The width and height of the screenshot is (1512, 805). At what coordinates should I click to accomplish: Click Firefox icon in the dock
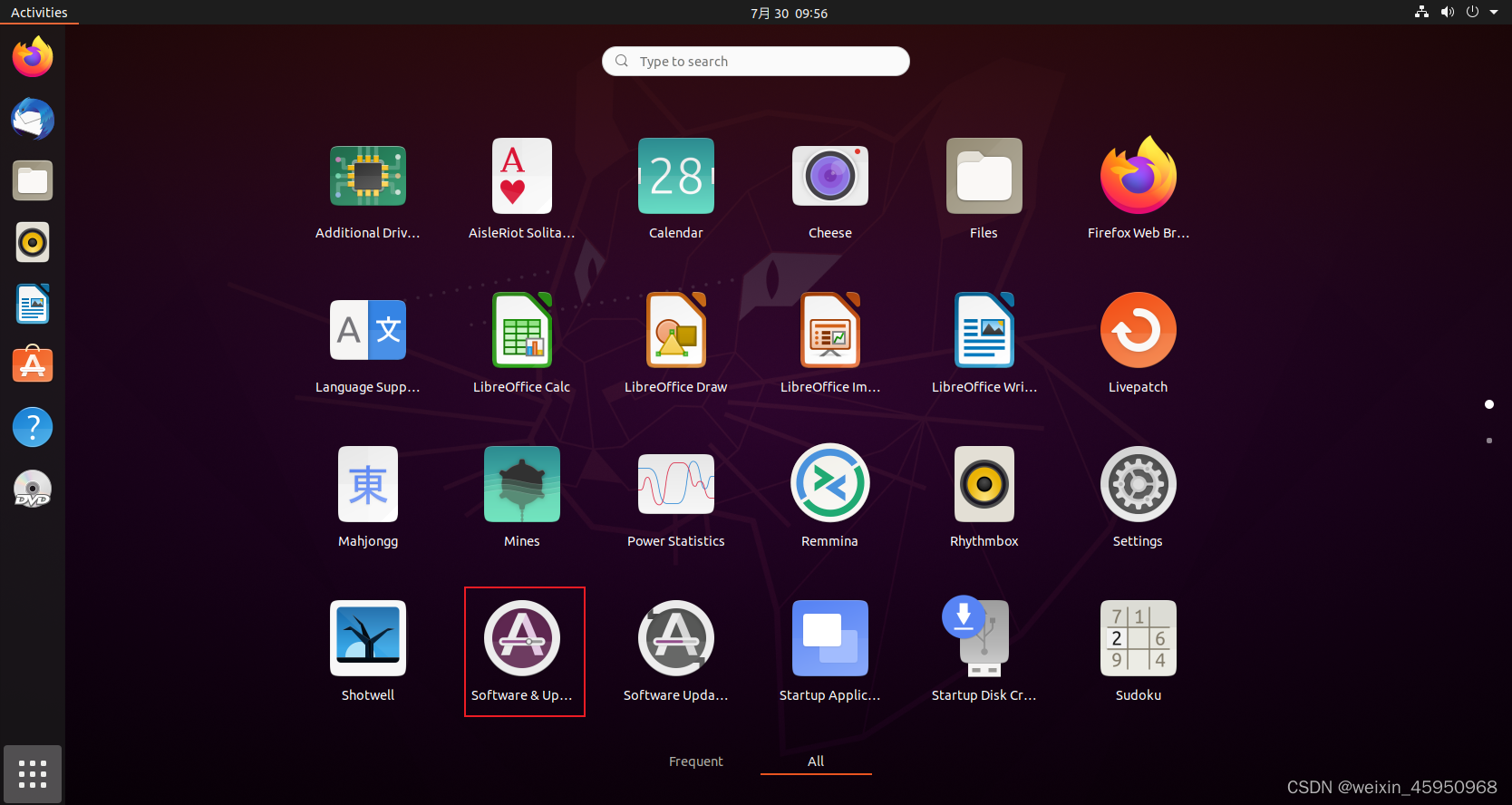(33, 57)
